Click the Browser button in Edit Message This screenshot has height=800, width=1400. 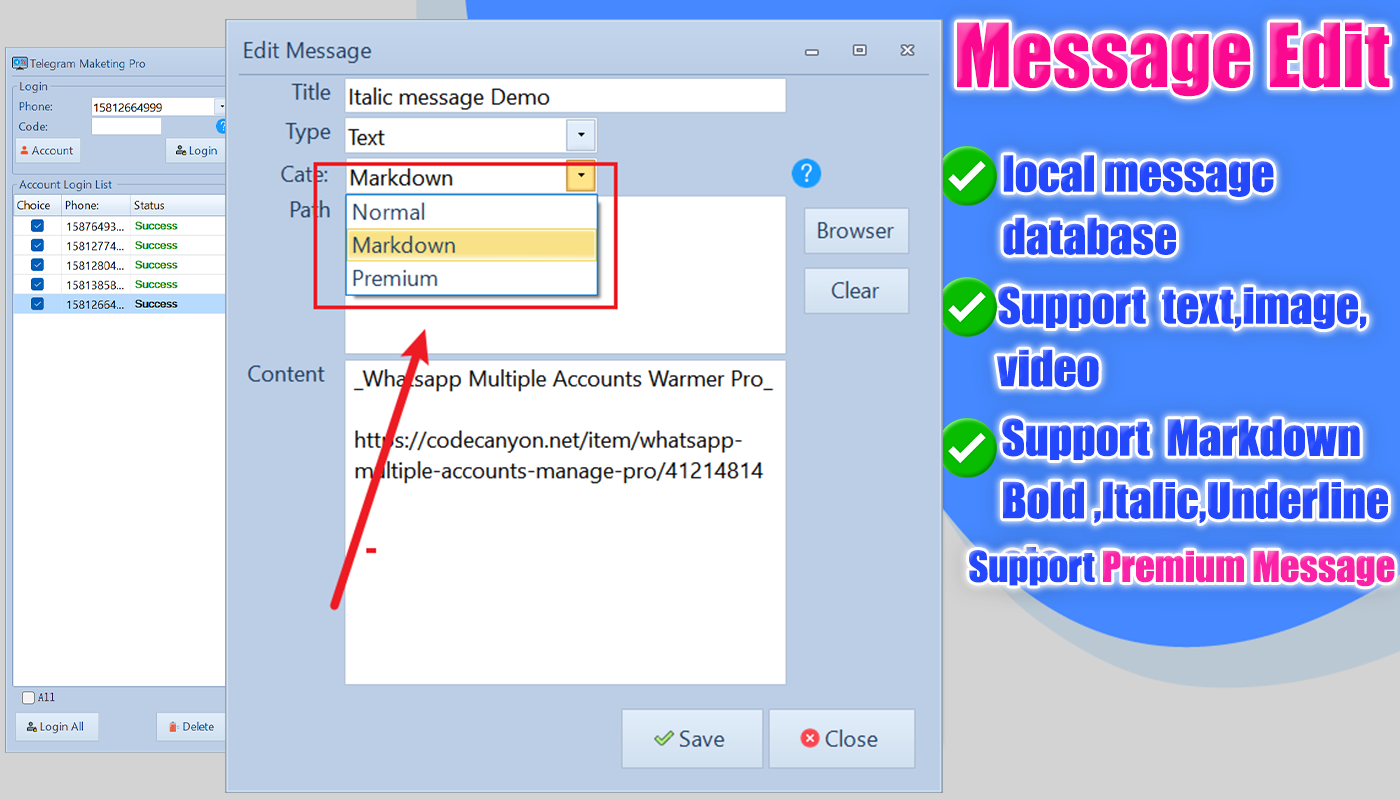pyautogui.click(x=856, y=231)
